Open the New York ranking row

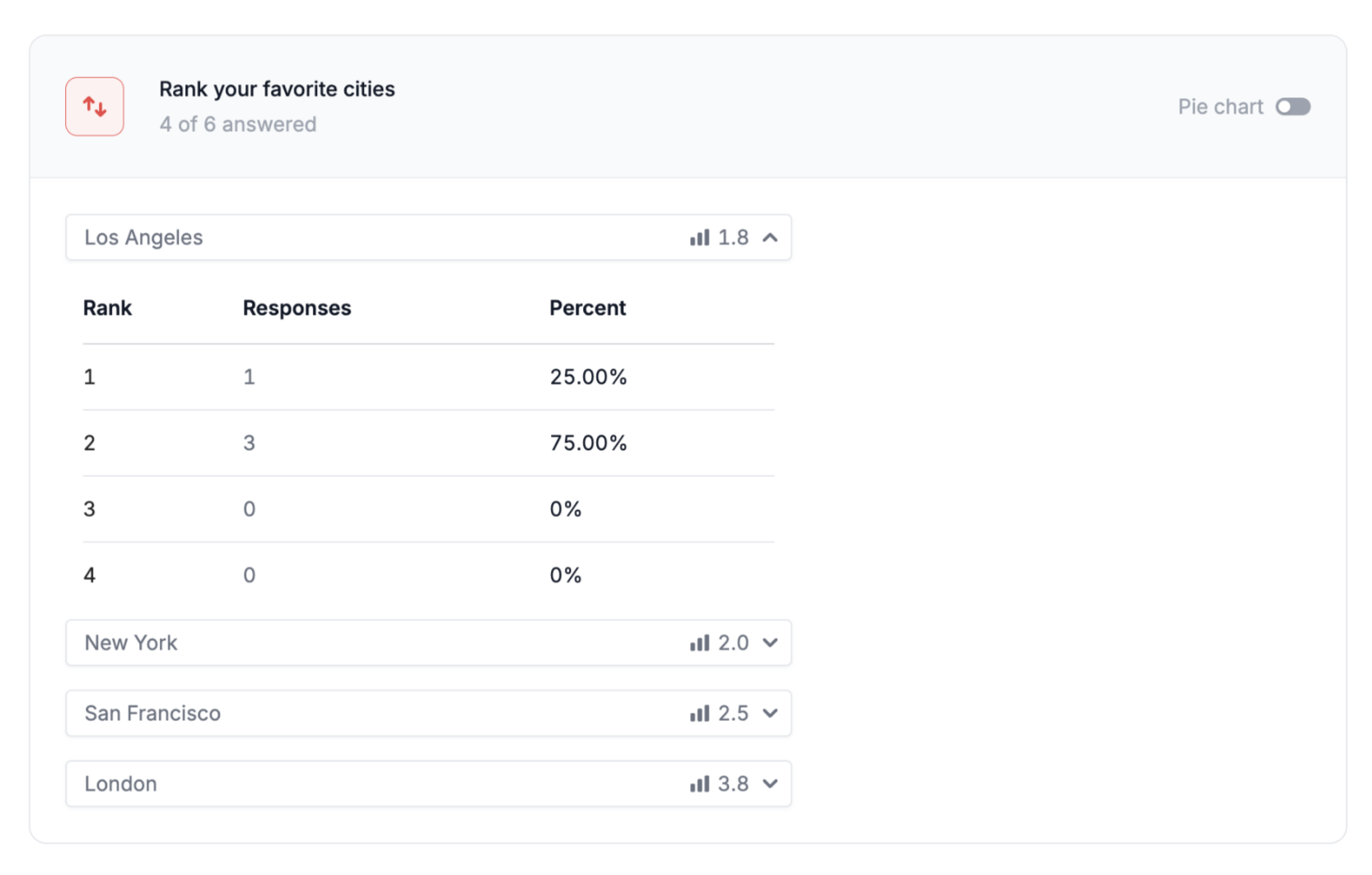point(132,643)
